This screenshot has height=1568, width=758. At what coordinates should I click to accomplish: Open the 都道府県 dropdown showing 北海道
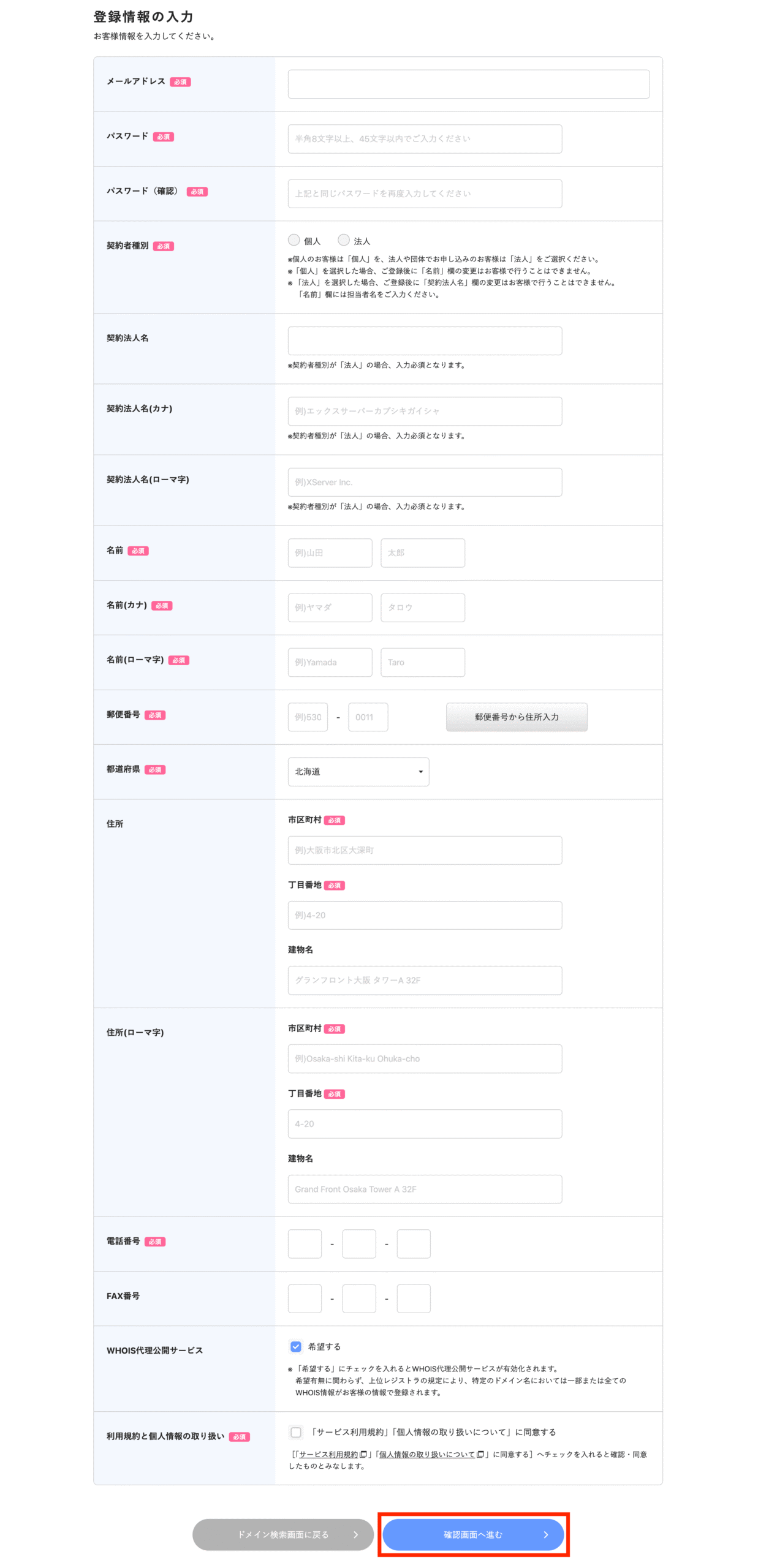click(x=358, y=771)
